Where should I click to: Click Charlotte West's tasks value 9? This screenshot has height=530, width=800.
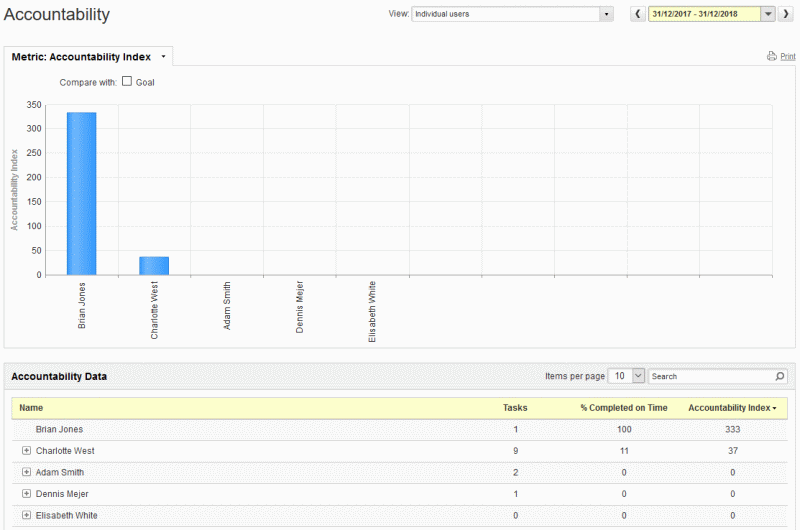click(515, 450)
